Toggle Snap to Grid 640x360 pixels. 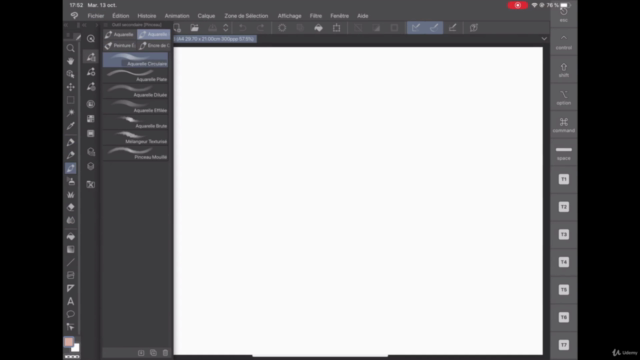click(452, 28)
